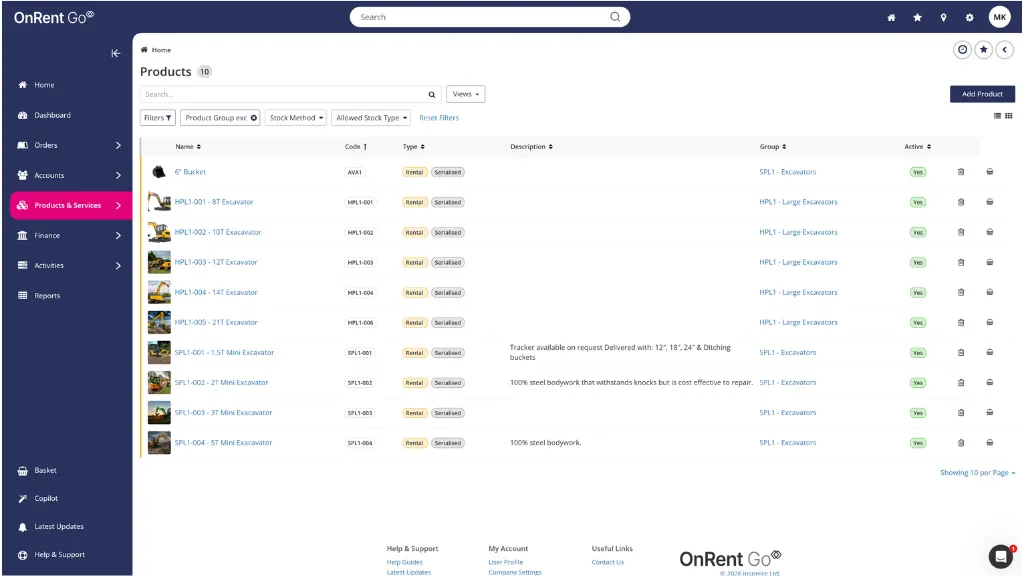
Task: Sort the table by Group column
Action: click(773, 146)
